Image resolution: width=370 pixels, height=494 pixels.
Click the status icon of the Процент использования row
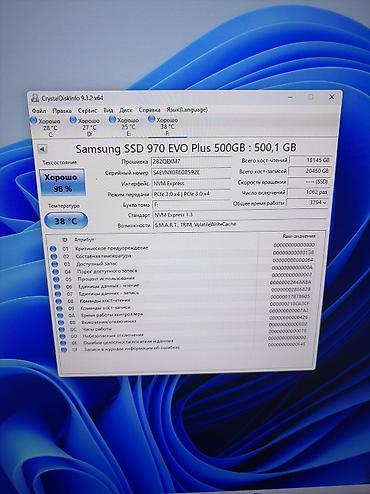coord(57,279)
